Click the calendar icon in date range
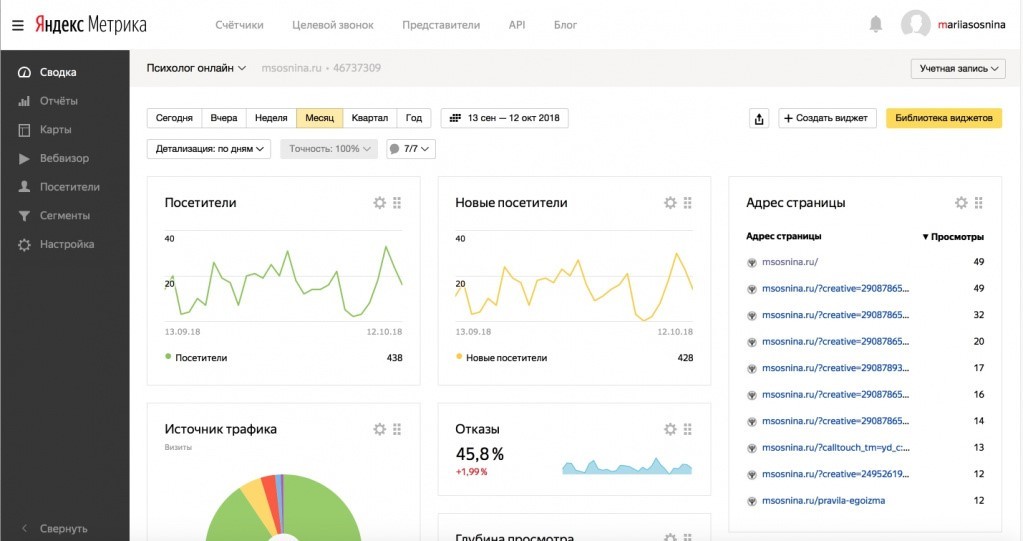Image resolution: width=1023 pixels, height=541 pixels. (x=455, y=118)
